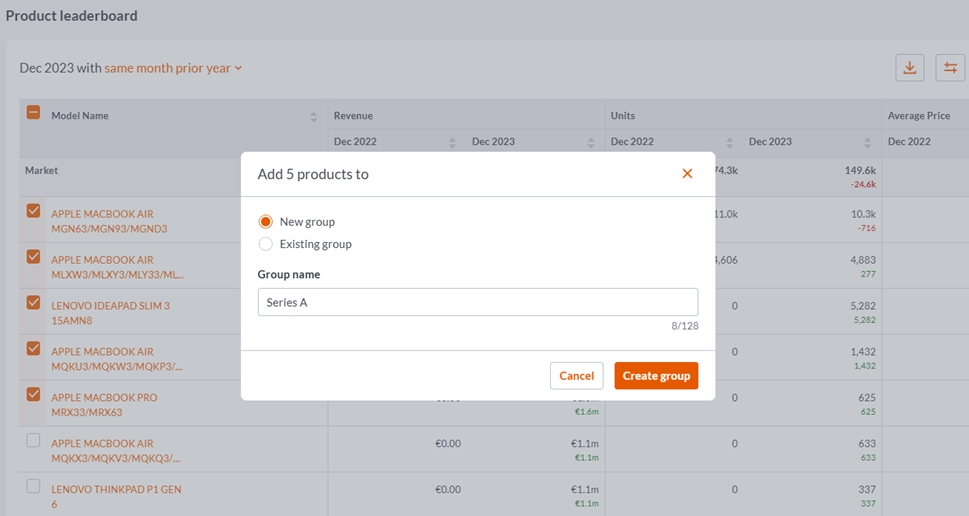Sort by the Model Name column arrows
This screenshot has width=969, height=516.
pos(313,117)
